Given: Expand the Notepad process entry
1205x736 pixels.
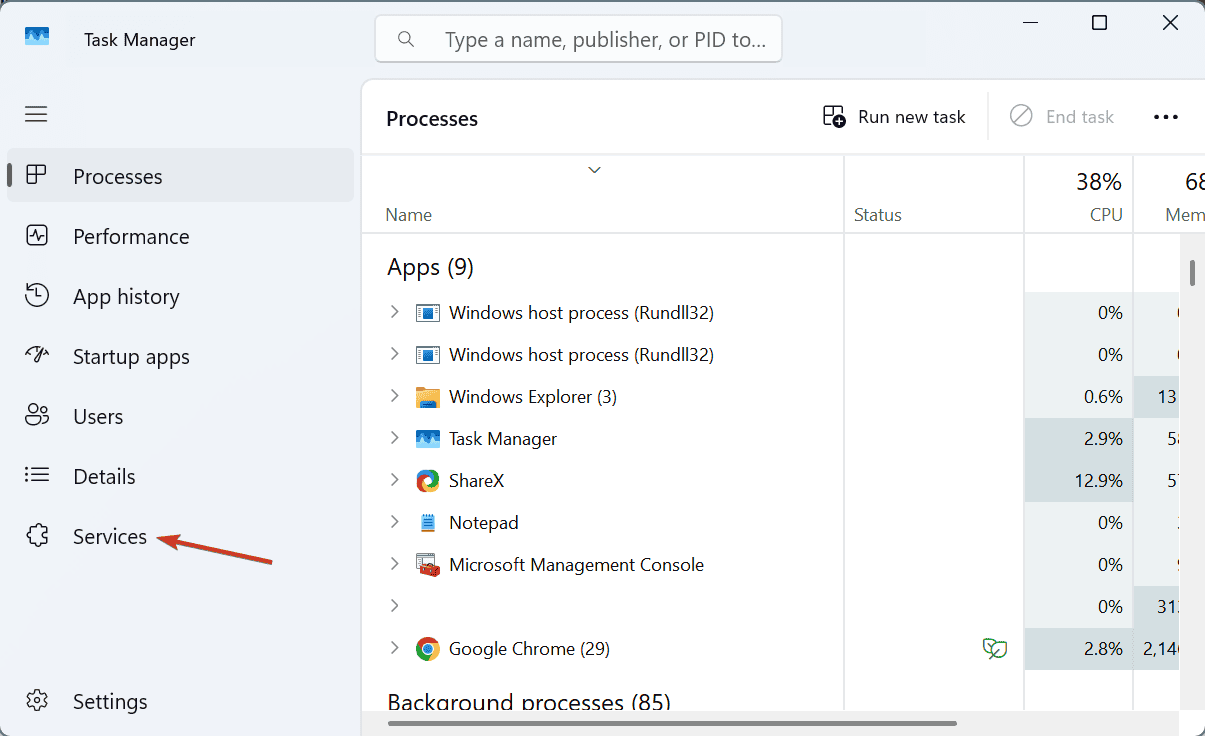Looking at the screenshot, I should [394, 523].
